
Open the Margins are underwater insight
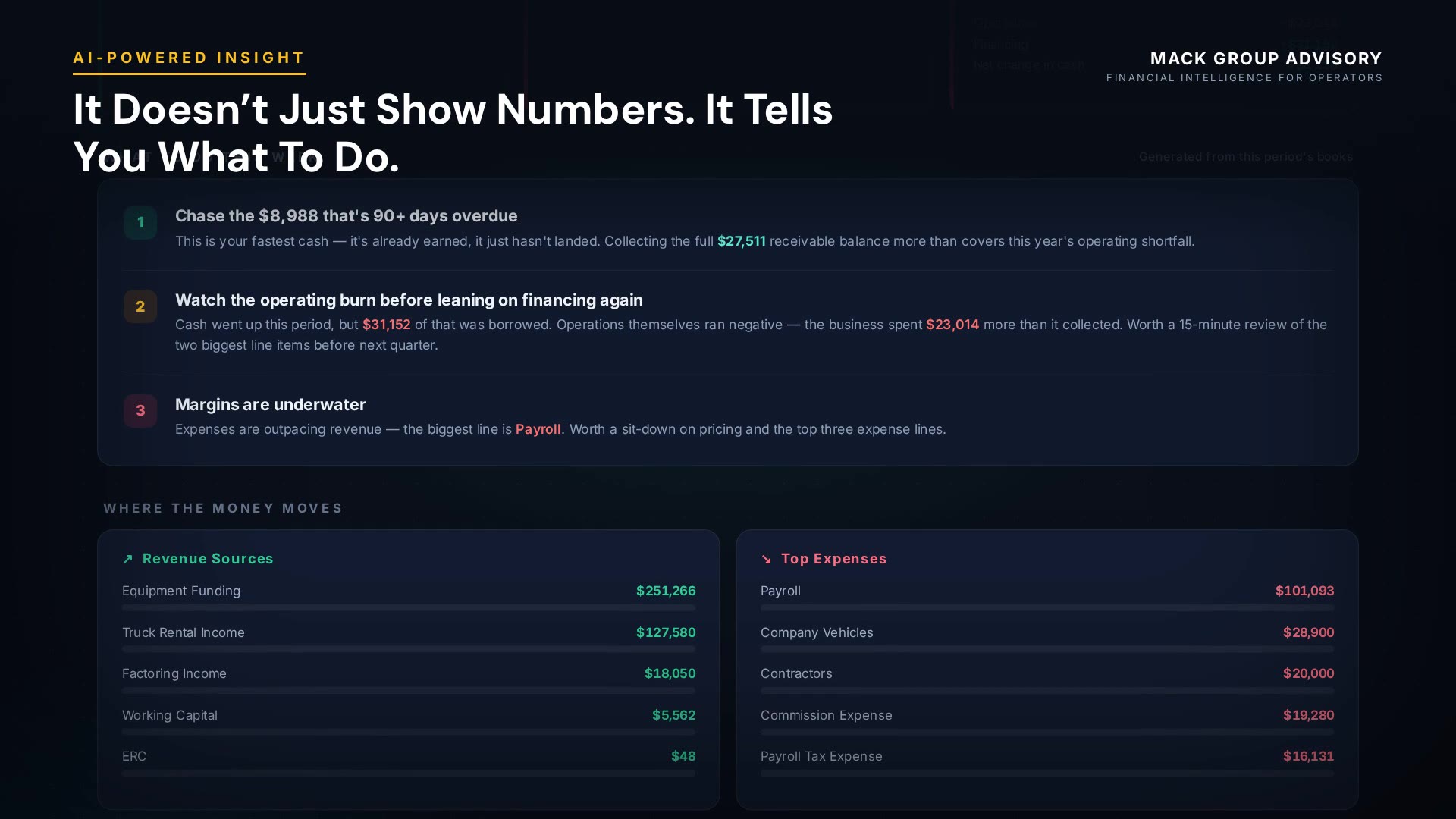[x=728, y=416]
